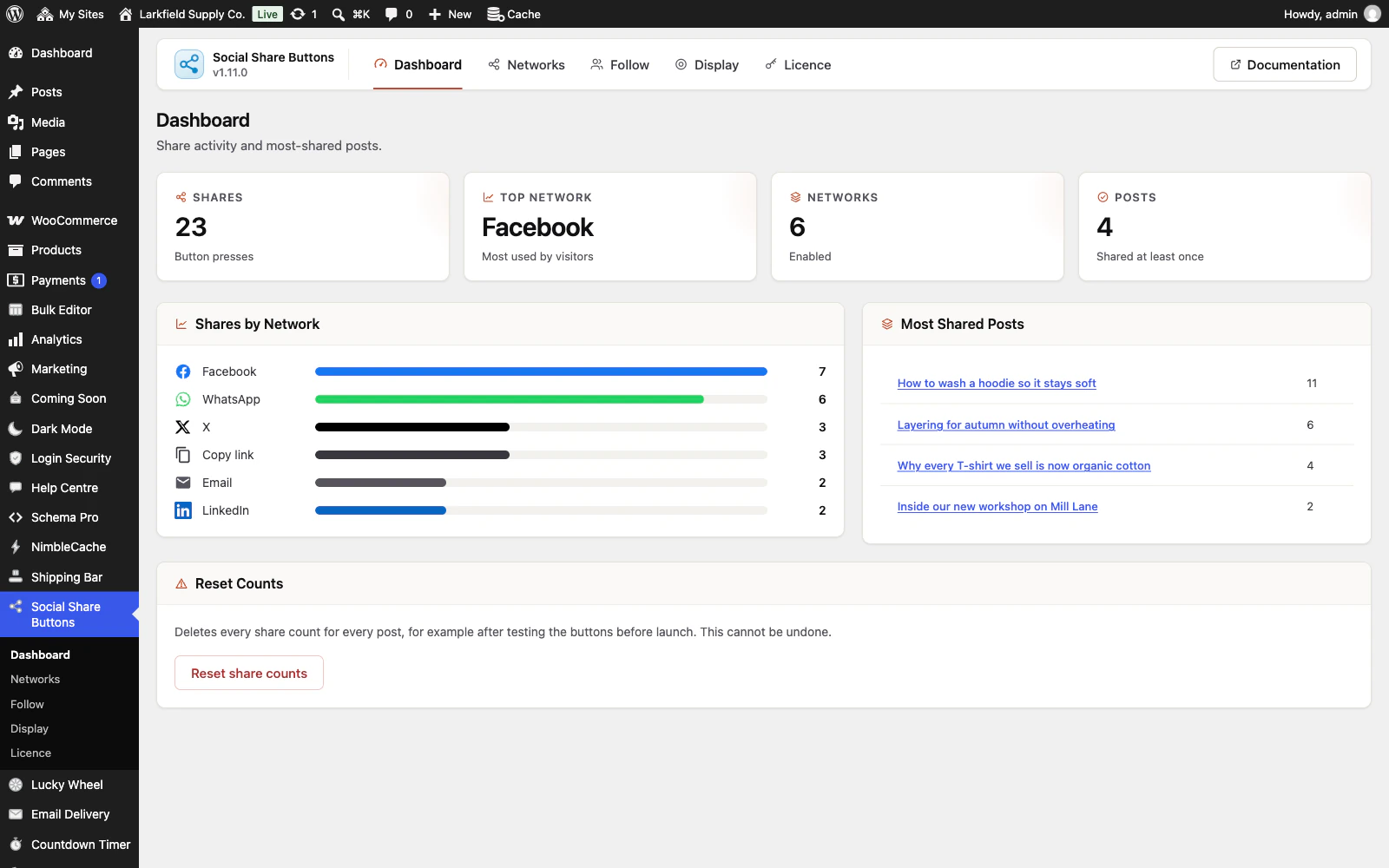Click Reset share counts button
1389x868 pixels.
pyautogui.click(x=249, y=673)
